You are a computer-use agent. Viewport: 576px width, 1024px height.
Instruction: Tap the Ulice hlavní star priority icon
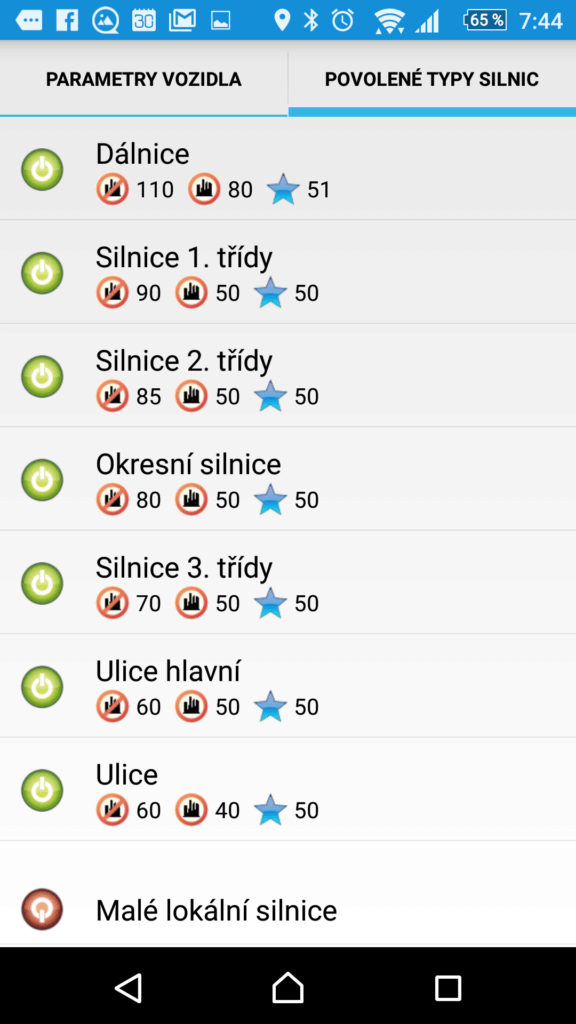(270, 707)
